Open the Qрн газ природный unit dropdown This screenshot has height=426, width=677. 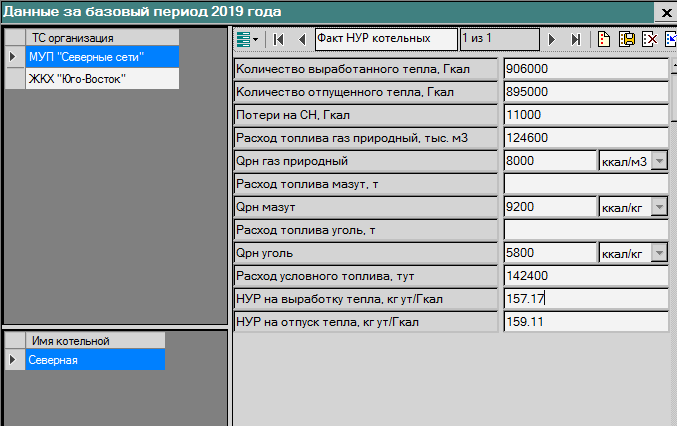[x=658, y=161]
